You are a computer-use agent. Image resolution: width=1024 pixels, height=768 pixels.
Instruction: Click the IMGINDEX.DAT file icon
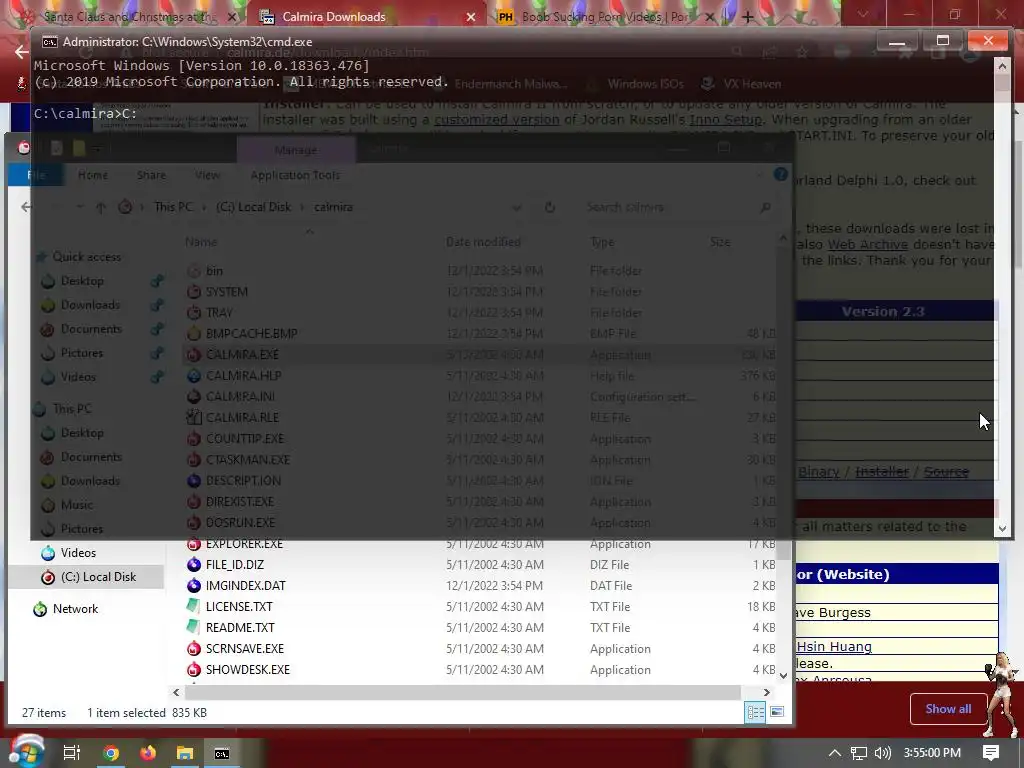pos(193,586)
